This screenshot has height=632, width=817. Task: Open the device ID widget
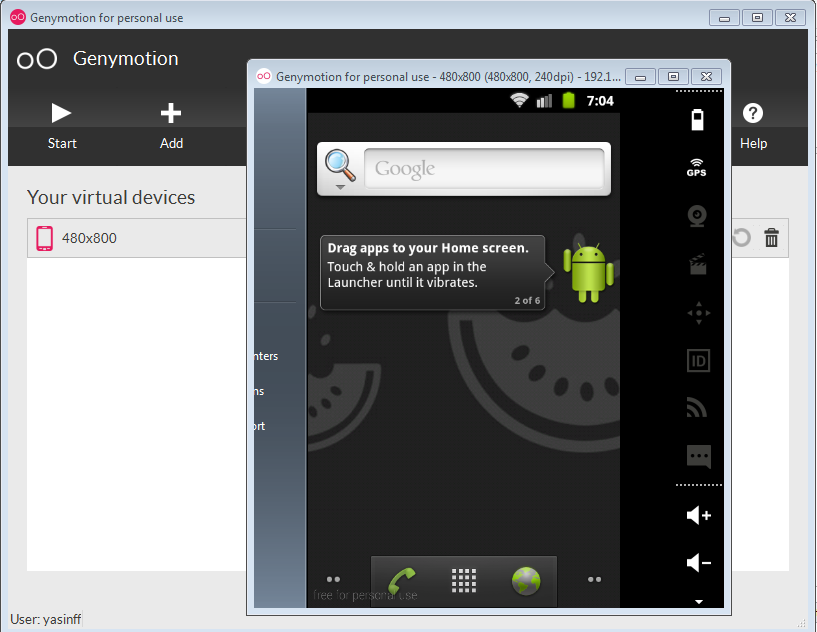click(x=698, y=361)
